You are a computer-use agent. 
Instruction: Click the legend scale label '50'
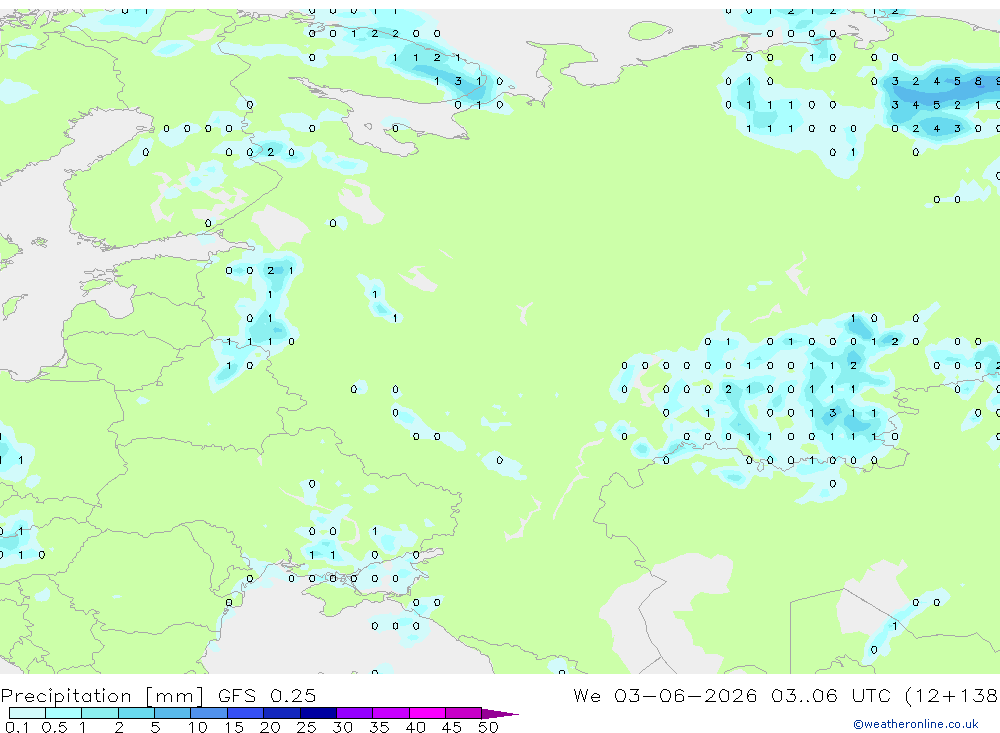(x=488, y=727)
